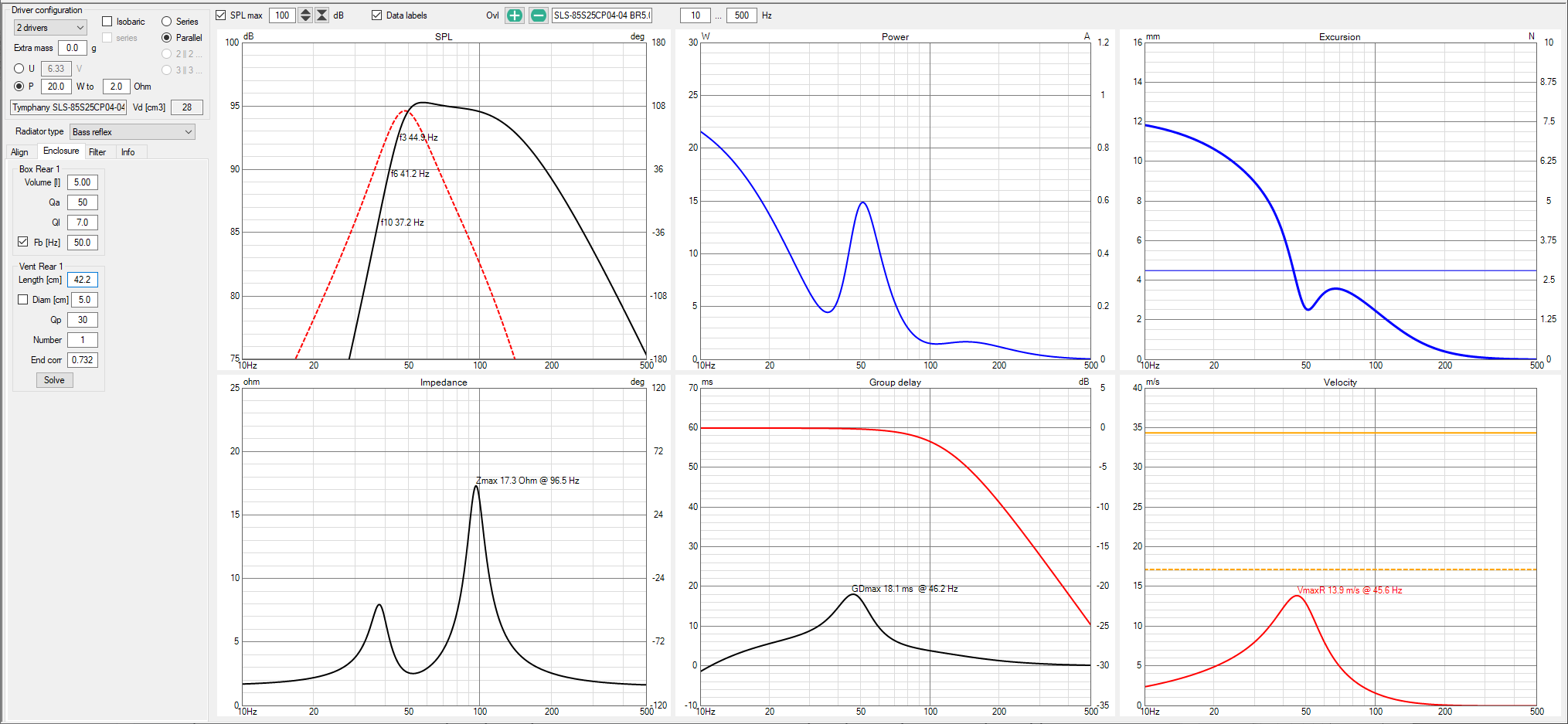Click the overlay name SLS-85S25CP04-04 BR5 field
The height and width of the screenshot is (724, 1568).
click(x=602, y=15)
